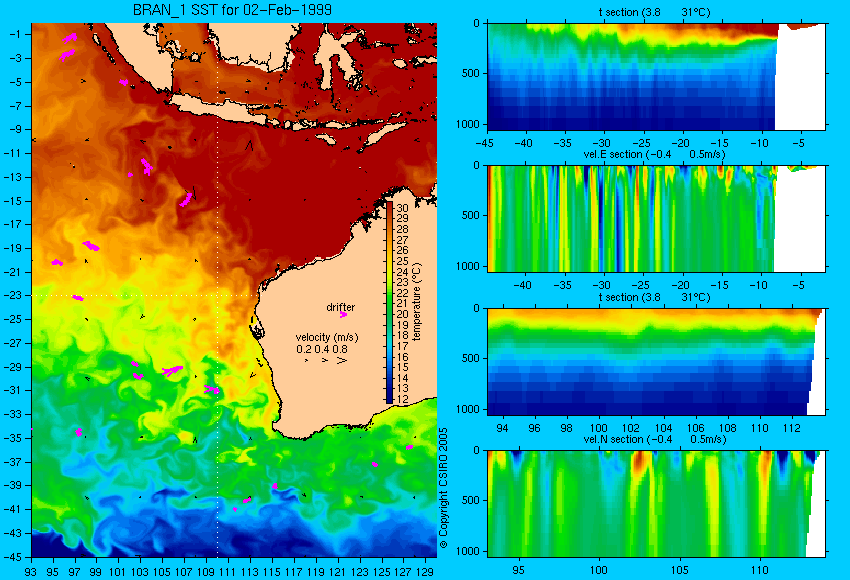
Task: Click the 'vel.E section (-0.4 0.5m/s)' title
Action: point(654,154)
